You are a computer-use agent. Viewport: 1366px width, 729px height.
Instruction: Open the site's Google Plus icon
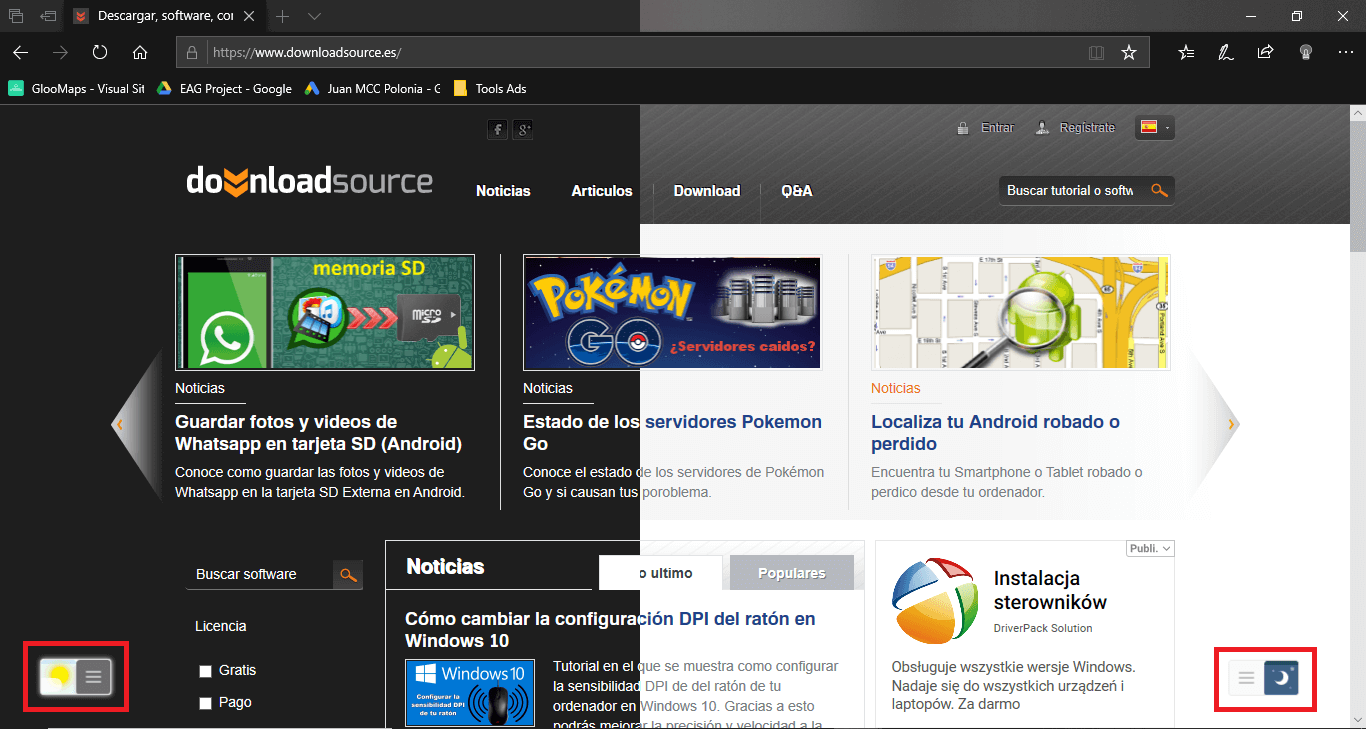click(x=523, y=129)
